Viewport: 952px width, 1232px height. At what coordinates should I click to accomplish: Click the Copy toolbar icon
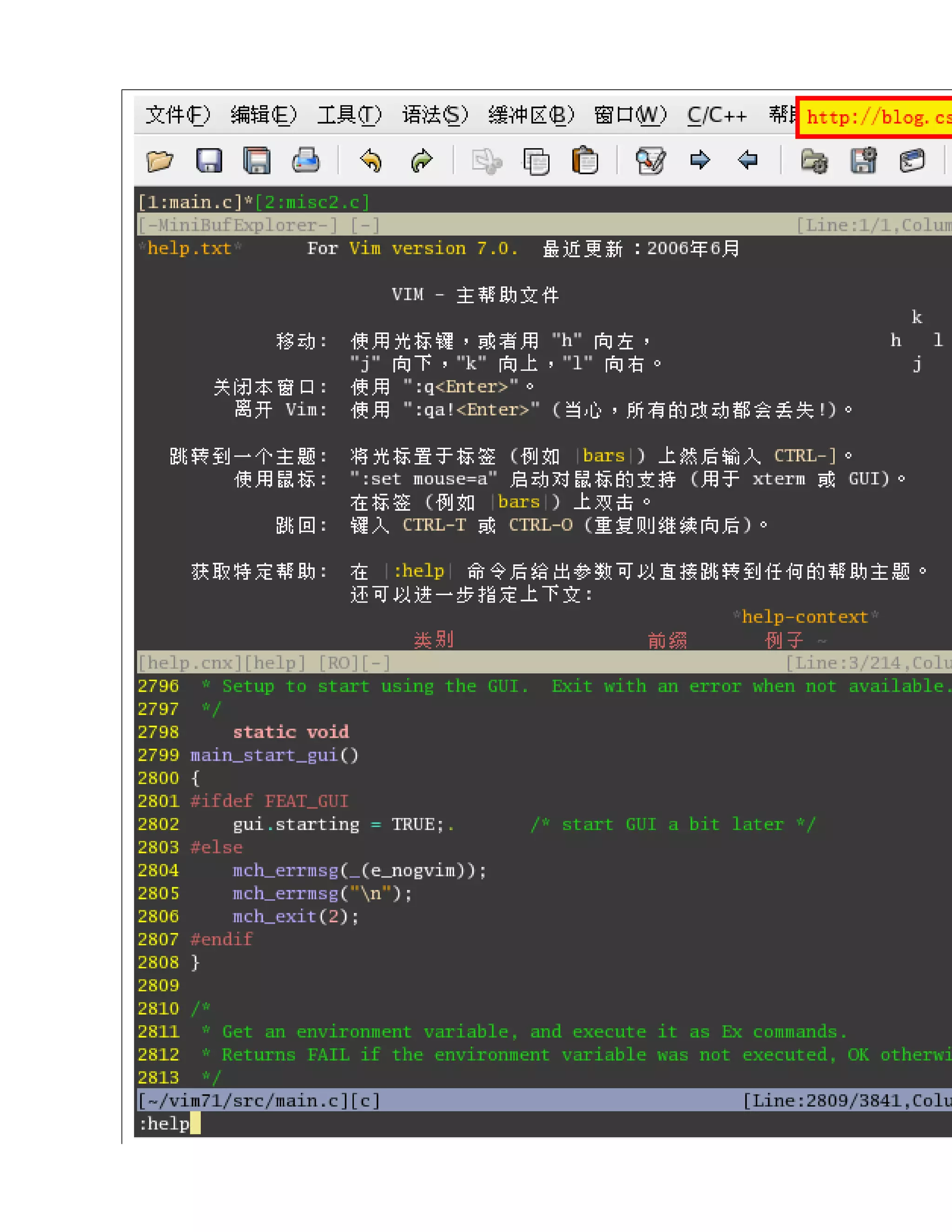tap(536, 161)
